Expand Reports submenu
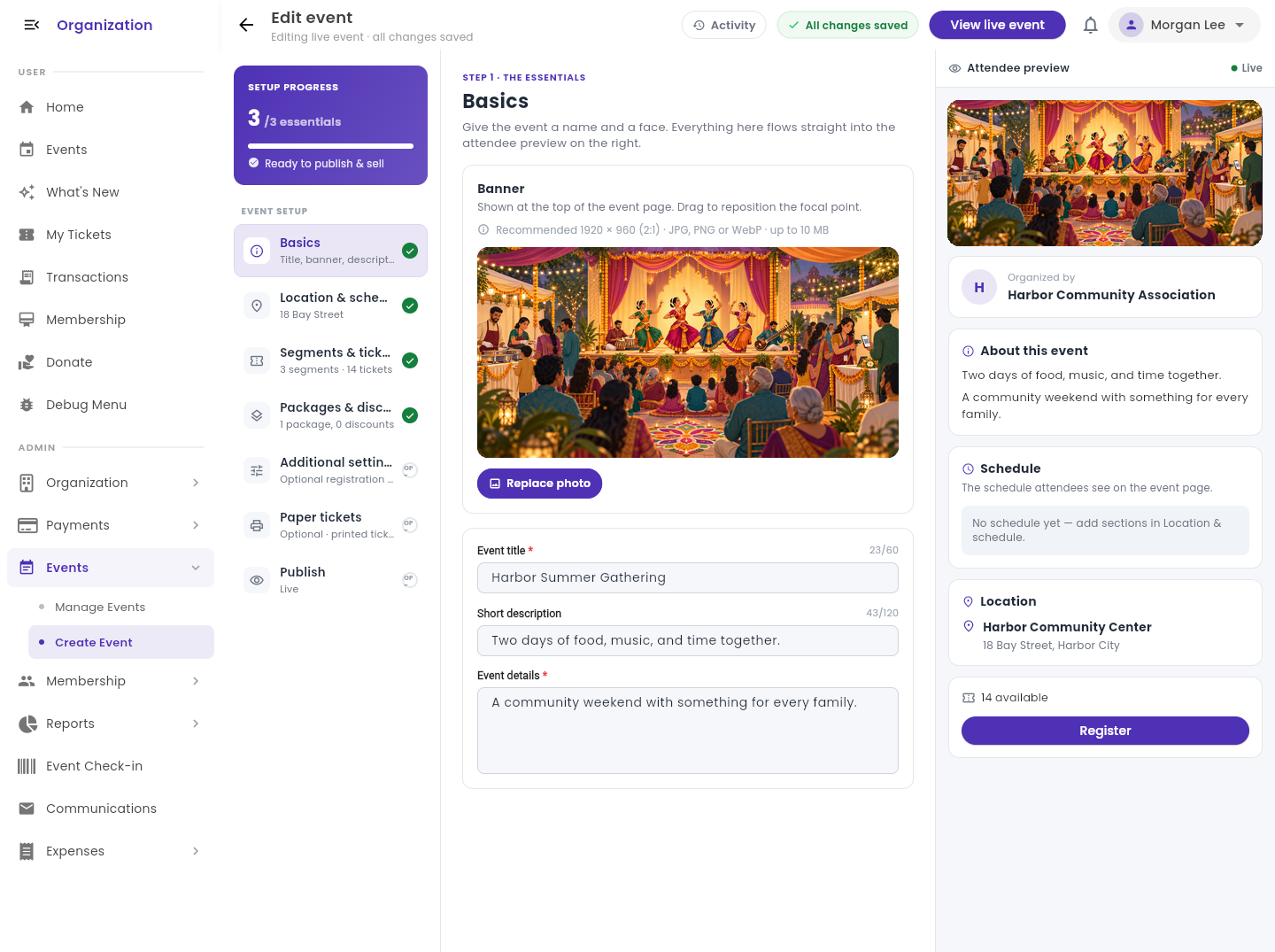 [x=196, y=724]
